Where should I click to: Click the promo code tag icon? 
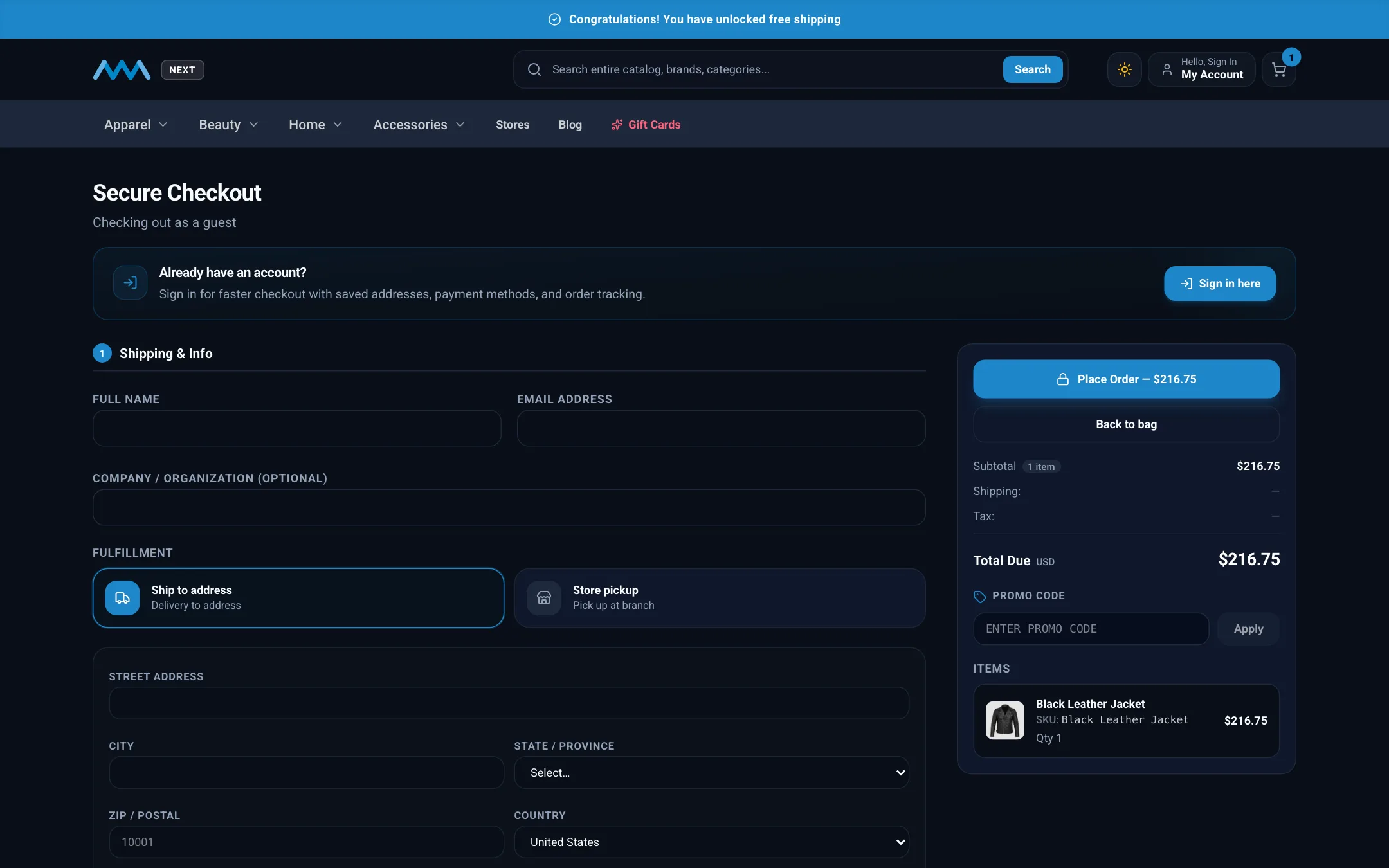(979, 597)
